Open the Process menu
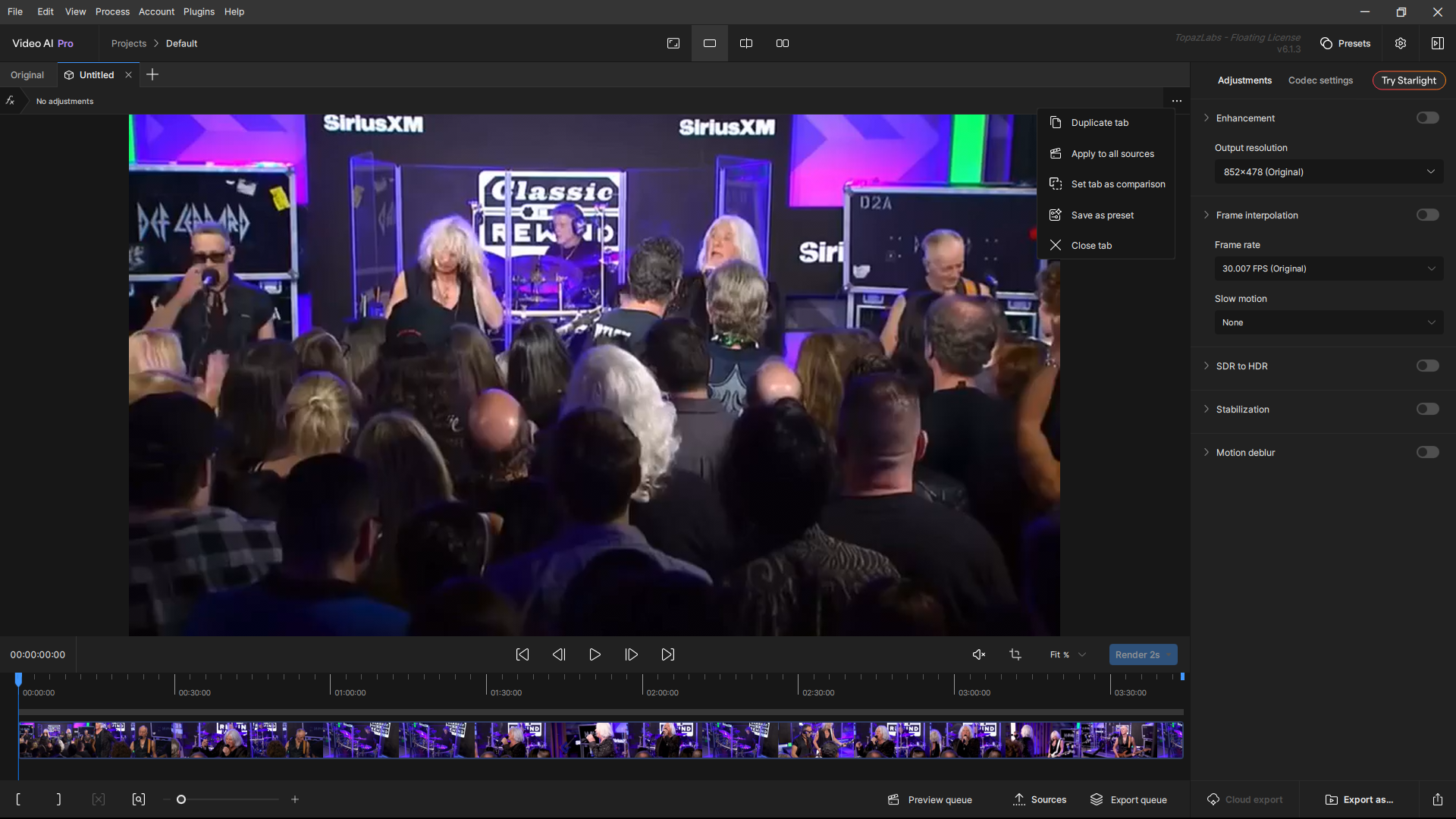This screenshot has width=1456, height=819. pyautogui.click(x=112, y=11)
